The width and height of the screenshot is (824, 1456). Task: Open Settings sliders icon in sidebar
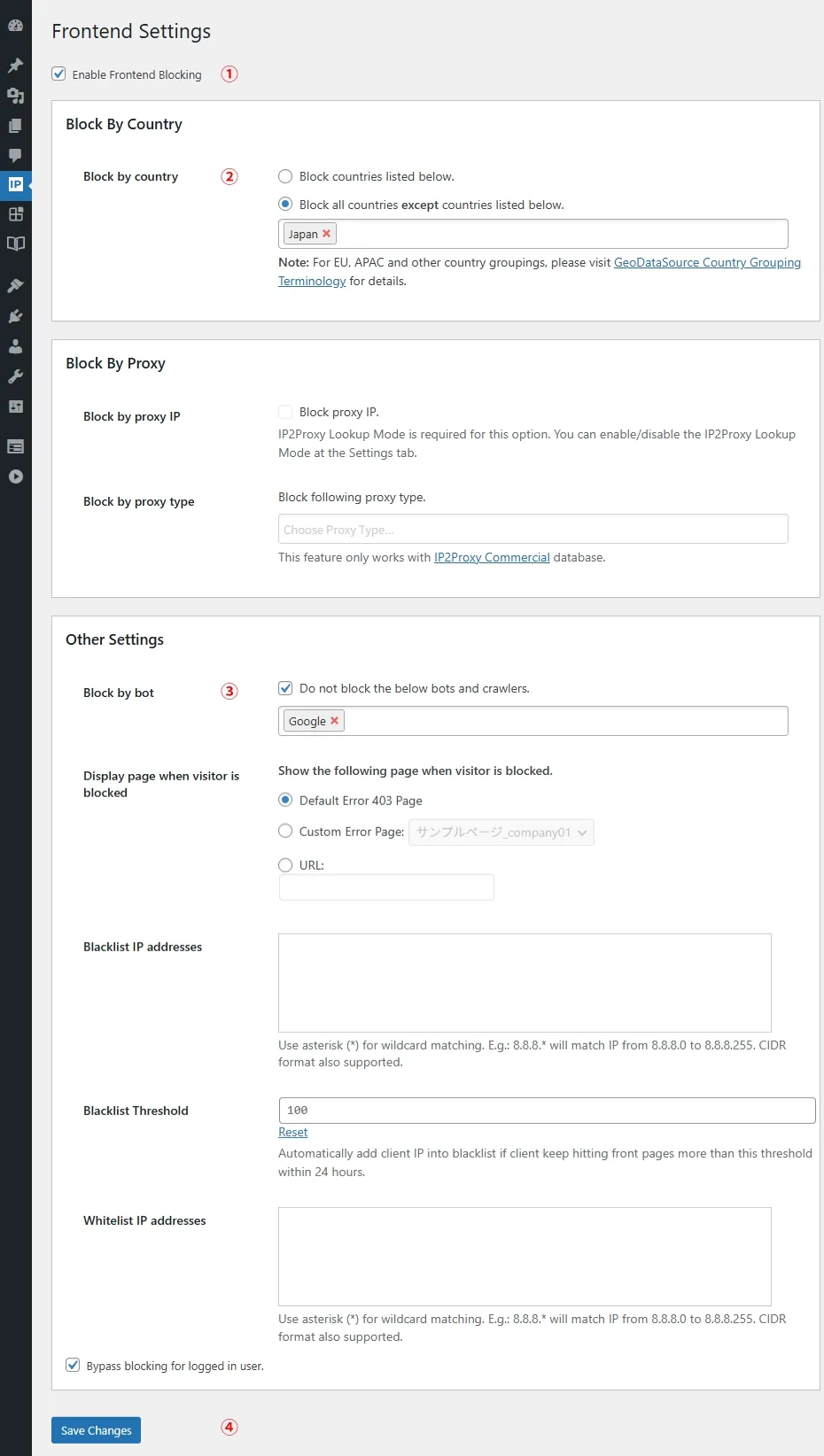[15, 407]
